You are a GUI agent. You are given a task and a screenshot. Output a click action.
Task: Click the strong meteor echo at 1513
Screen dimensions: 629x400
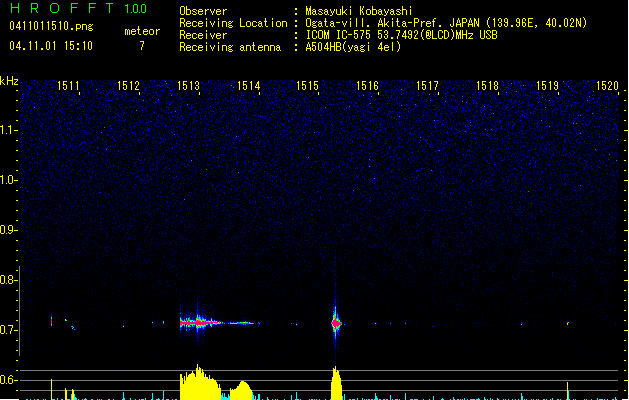click(198, 322)
